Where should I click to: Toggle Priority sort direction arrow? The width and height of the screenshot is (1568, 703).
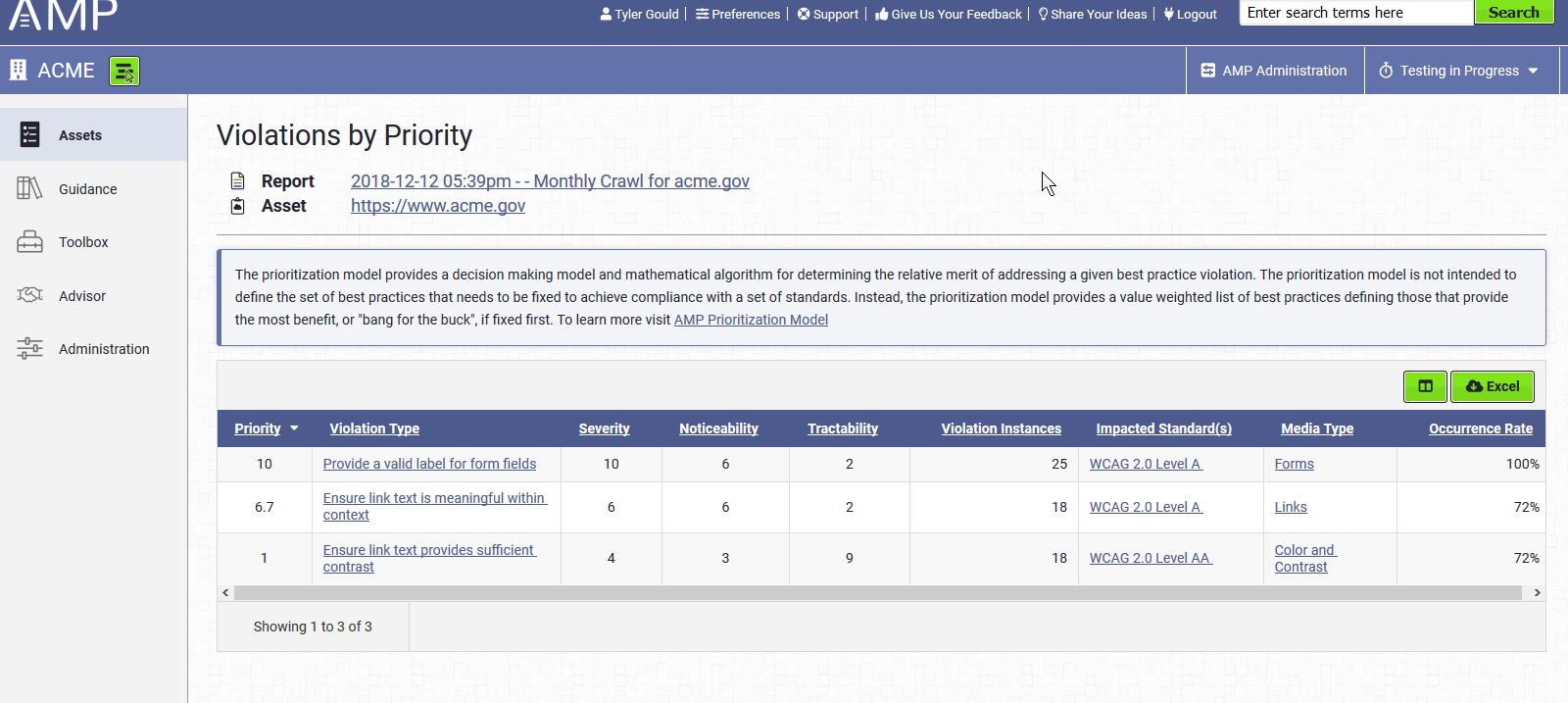click(294, 428)
